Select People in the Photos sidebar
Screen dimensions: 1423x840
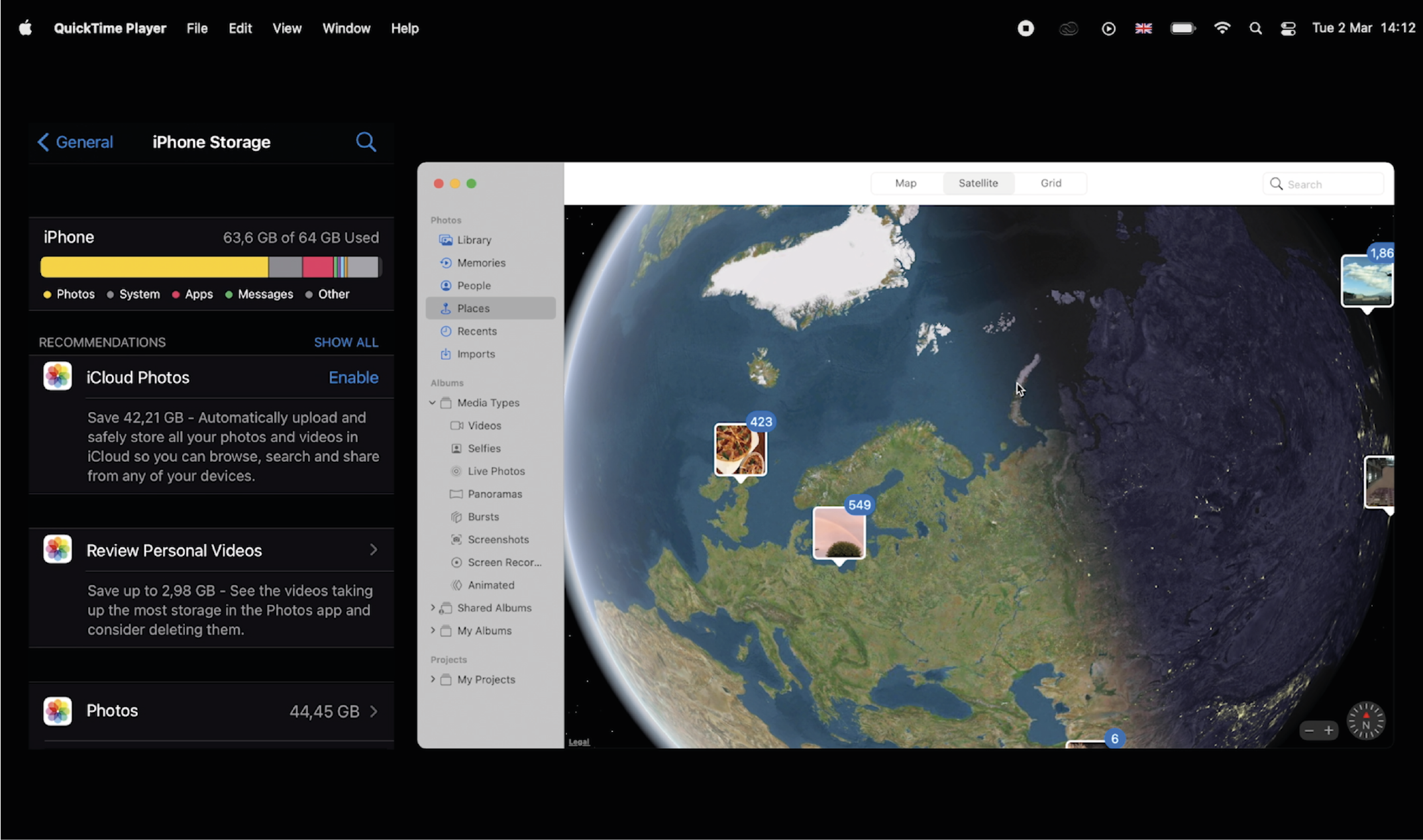[x=474, y=286]
